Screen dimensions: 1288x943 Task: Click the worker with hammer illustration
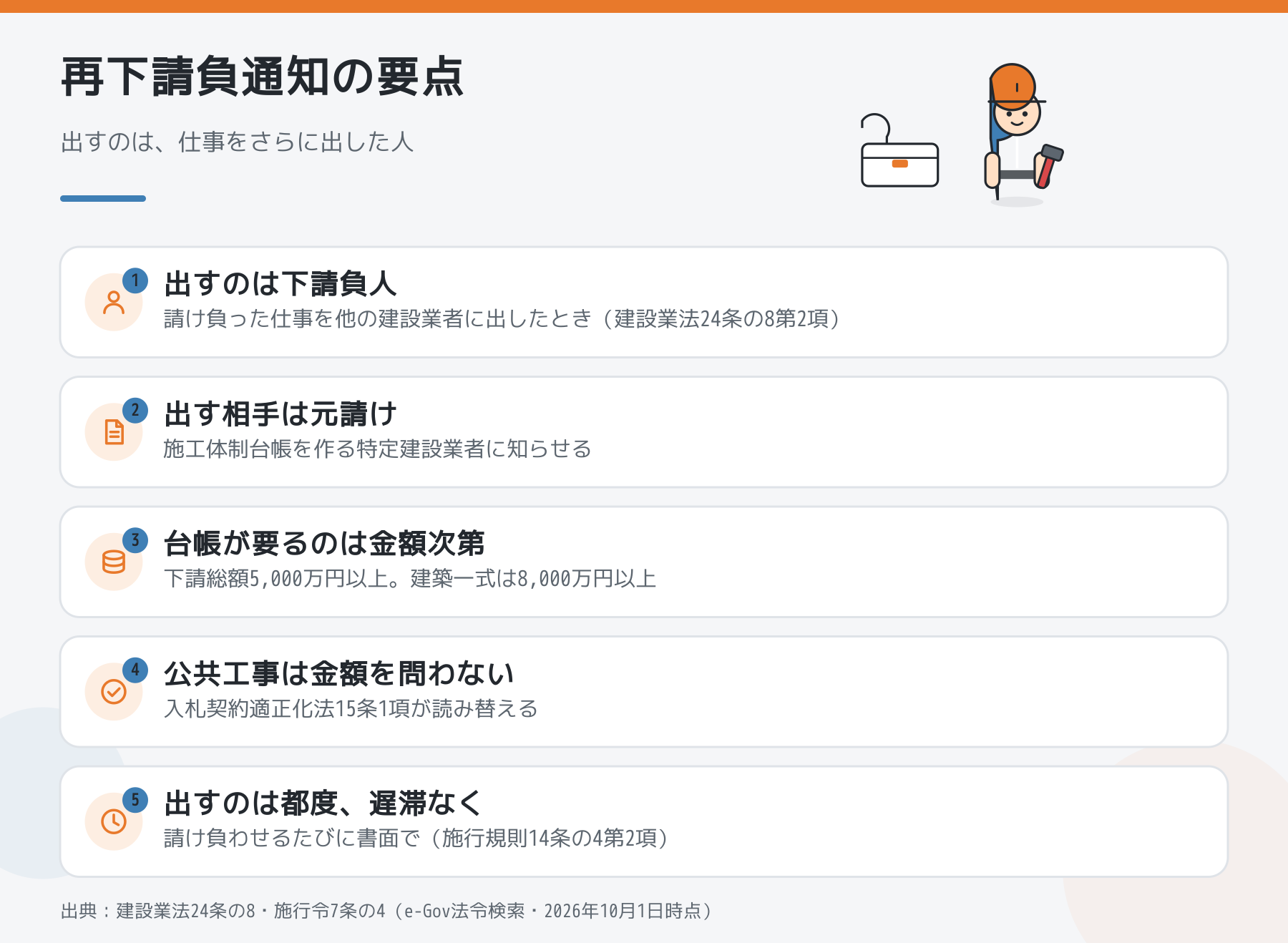point(1023,135)
